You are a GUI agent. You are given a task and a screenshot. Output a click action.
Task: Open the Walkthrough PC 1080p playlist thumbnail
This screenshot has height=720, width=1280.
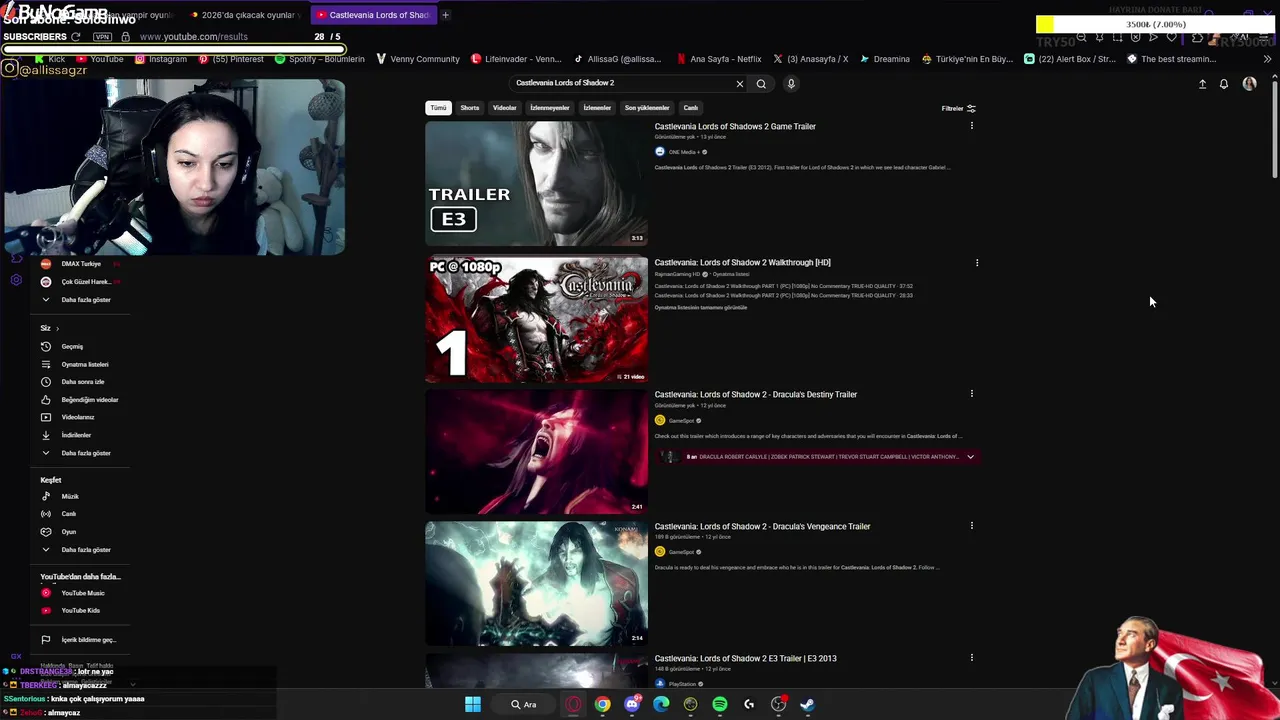tap(536, 320)
